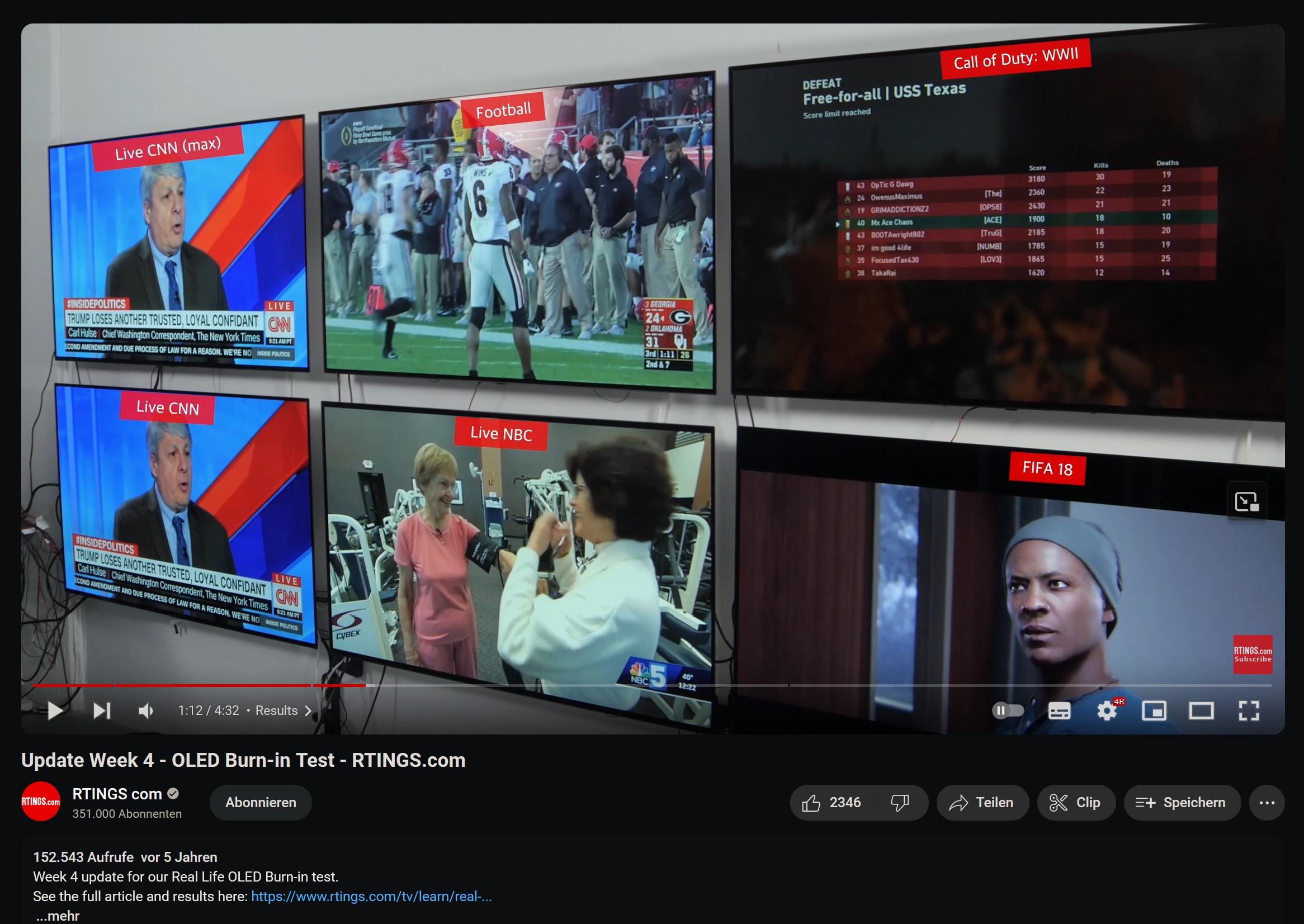This screenshot has width=1304, height=924.
Task: Open the video settings gear
Action: (1107, 710)
